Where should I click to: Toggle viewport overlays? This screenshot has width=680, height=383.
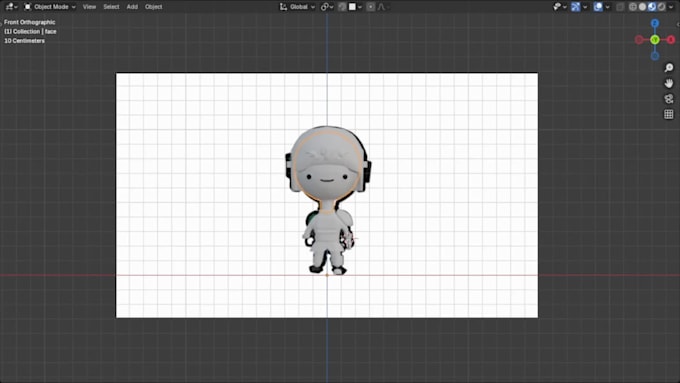point(598,7)
